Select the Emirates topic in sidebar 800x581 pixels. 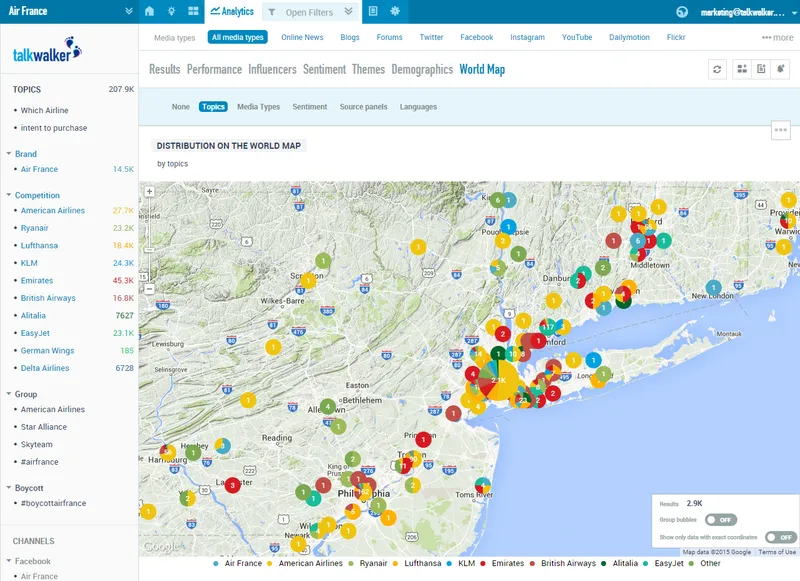click(37, 281)
